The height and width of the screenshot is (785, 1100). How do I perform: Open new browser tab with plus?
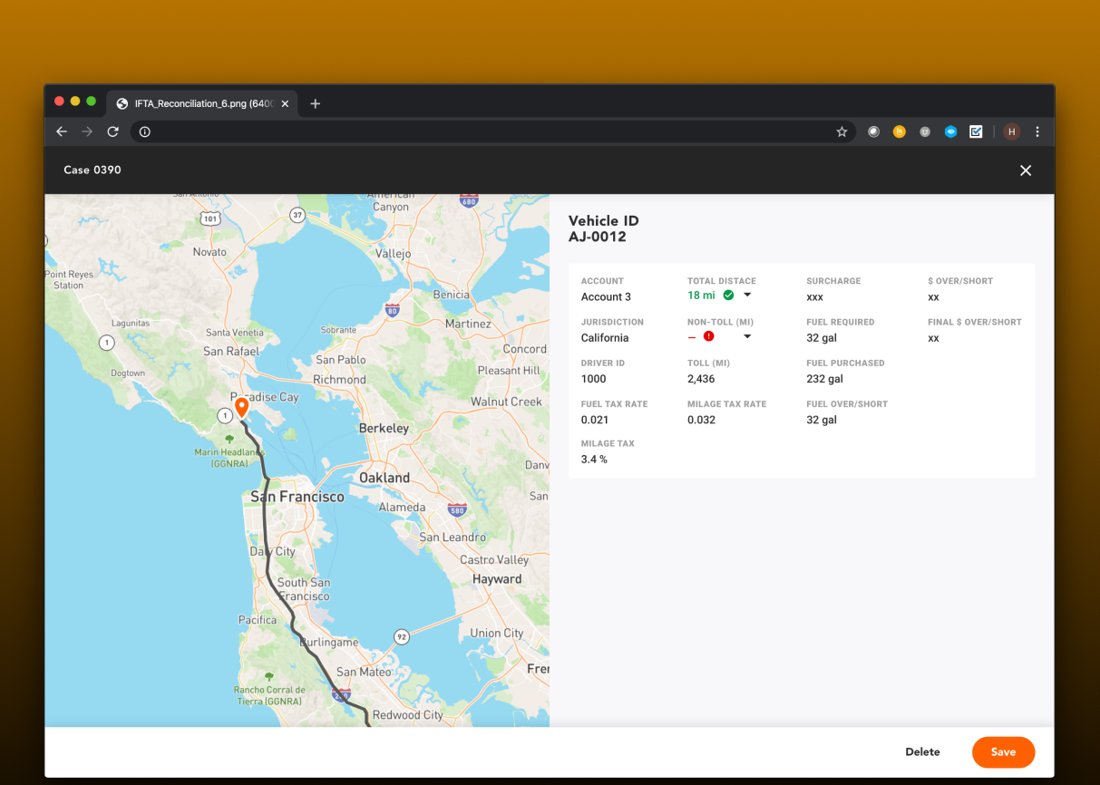coord(315,104)
